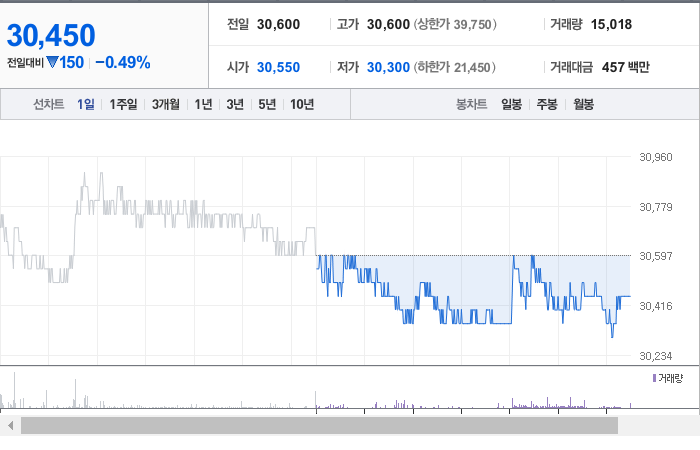Image resolution: width=700 pixels, height=450 pixels.
Task: Click the 전일 value 30,600
Action: [x=279, y=24]
